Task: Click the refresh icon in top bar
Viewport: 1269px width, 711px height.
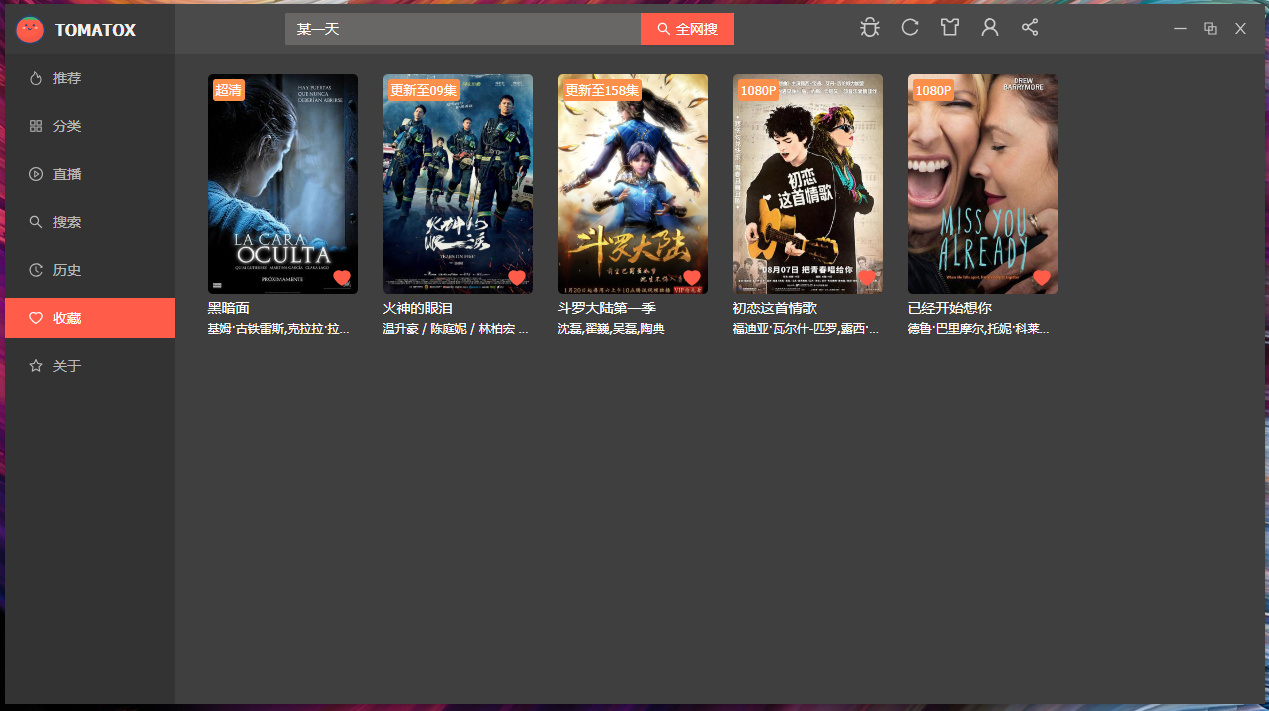Action: pyautogui.click(x=910, y=28)
